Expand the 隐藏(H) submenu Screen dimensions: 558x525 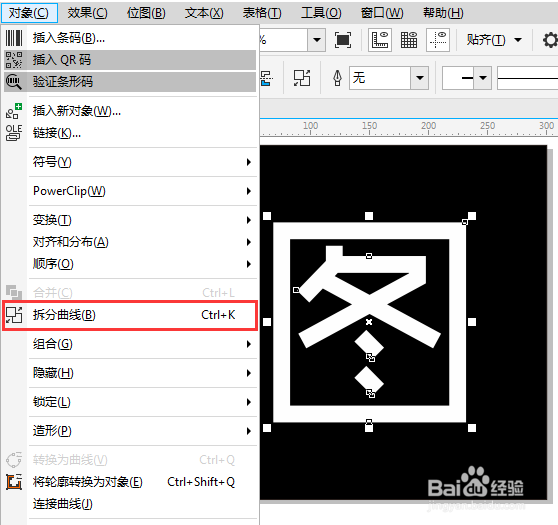click(143, 373)
